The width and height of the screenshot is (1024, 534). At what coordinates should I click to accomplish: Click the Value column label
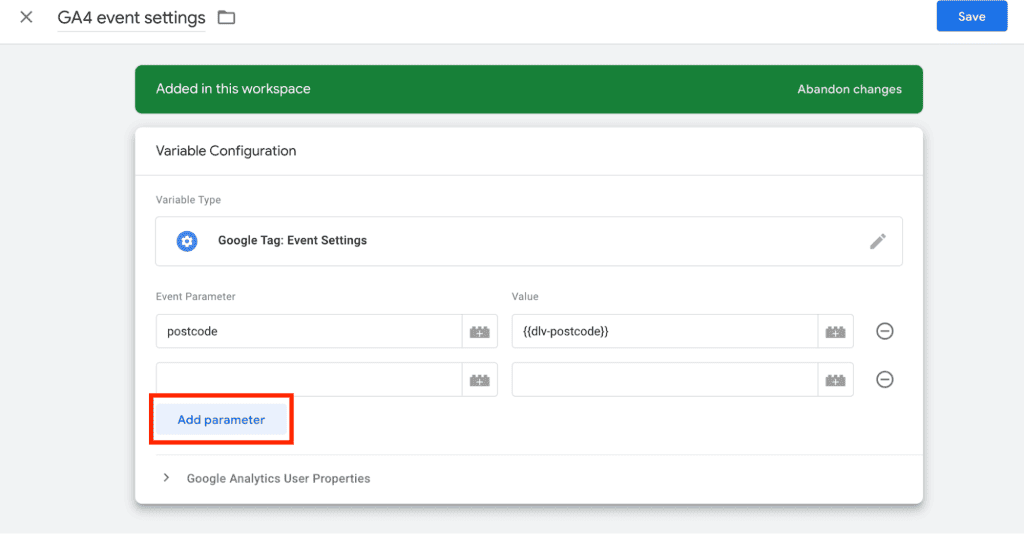click(x=525, y=296)
